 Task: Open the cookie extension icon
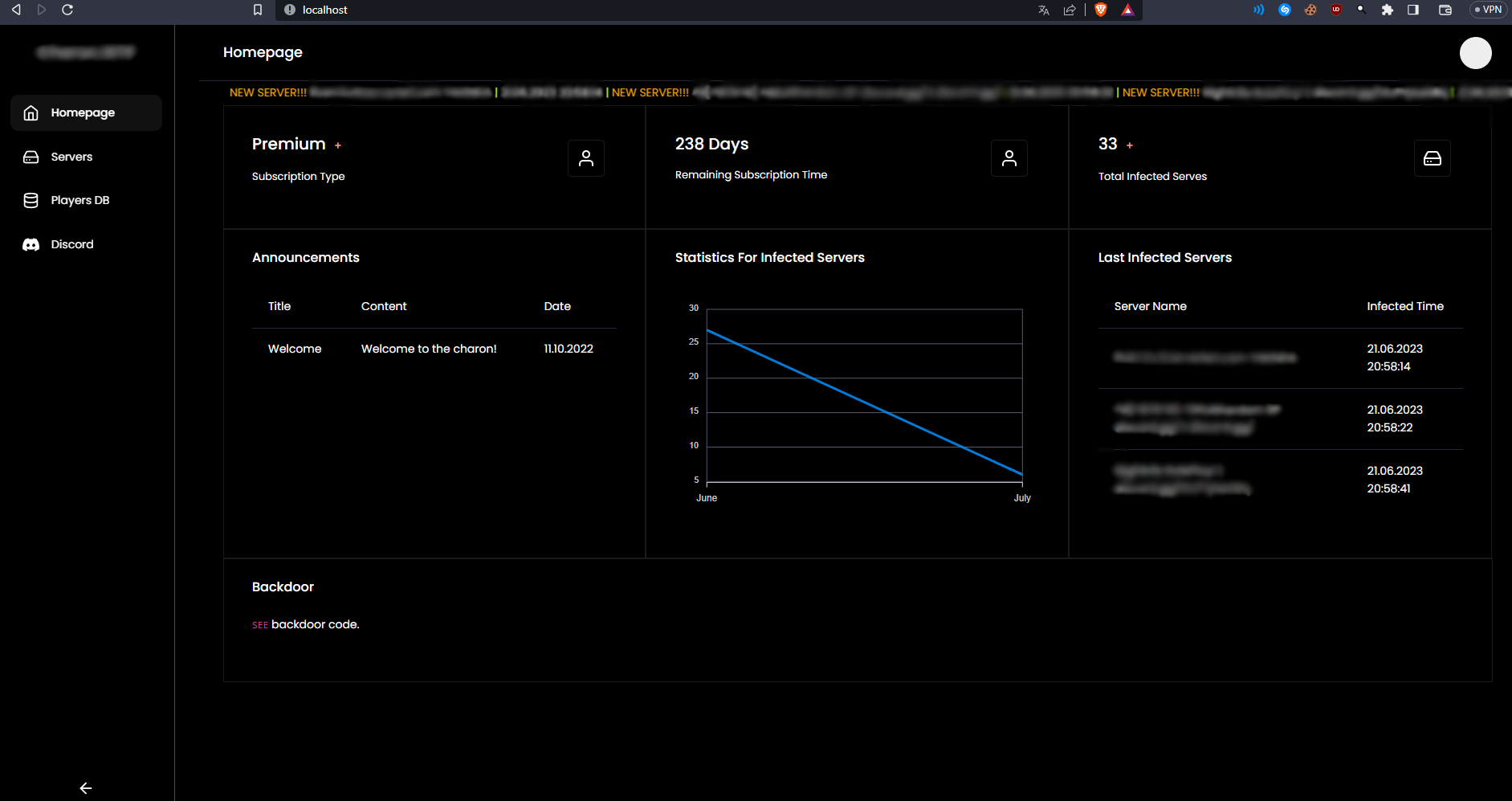pyautogui.click(x=1310, y=10)
